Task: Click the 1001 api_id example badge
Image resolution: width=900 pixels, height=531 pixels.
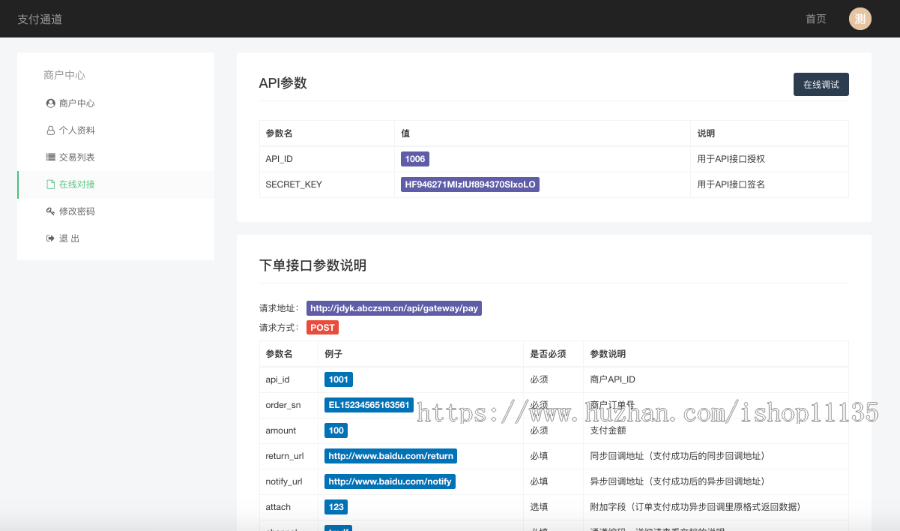Action: click(x=338, y=380)
